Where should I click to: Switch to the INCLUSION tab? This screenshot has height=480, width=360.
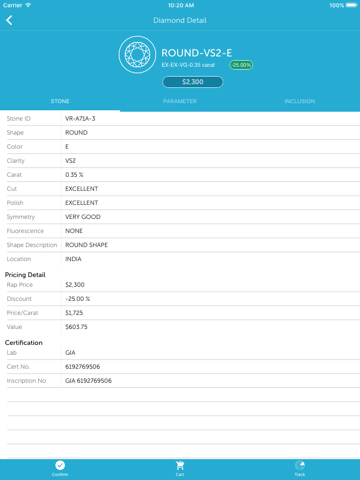[x=300, y=101]
